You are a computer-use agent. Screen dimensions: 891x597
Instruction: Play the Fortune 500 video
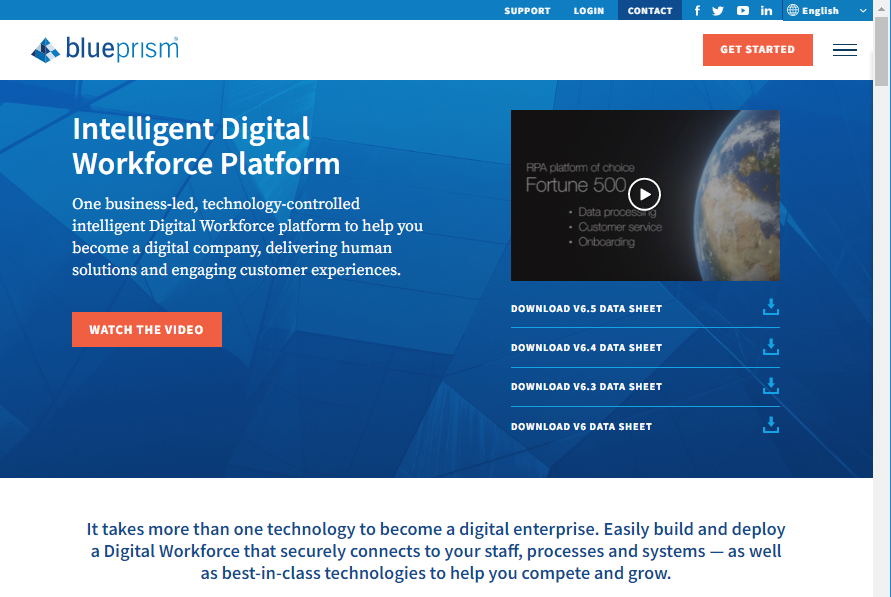click(x=644, y=194)
